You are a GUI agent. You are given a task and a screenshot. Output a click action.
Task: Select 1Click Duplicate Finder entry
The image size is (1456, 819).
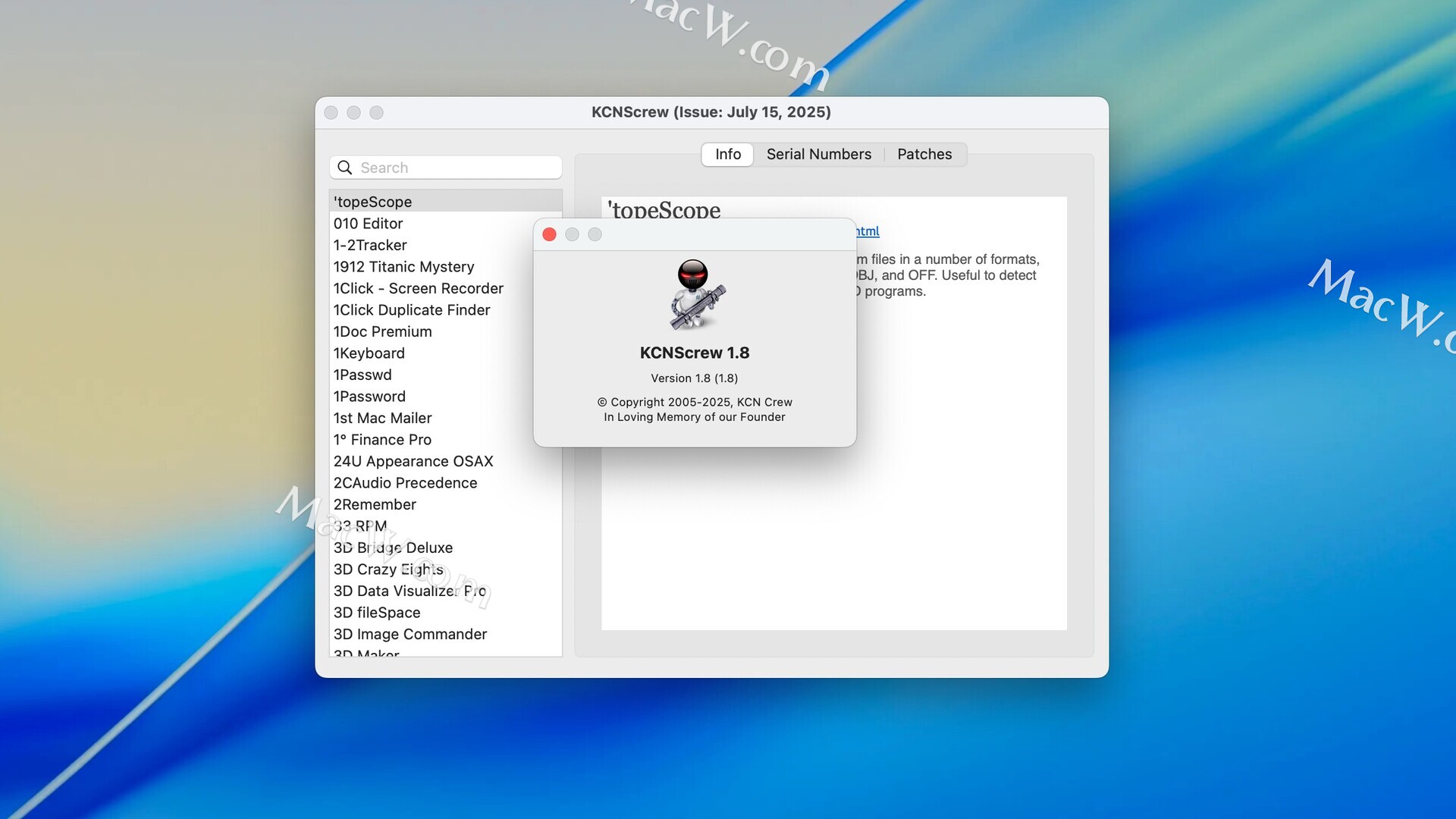pyautogui.click(x=446, y=310)
